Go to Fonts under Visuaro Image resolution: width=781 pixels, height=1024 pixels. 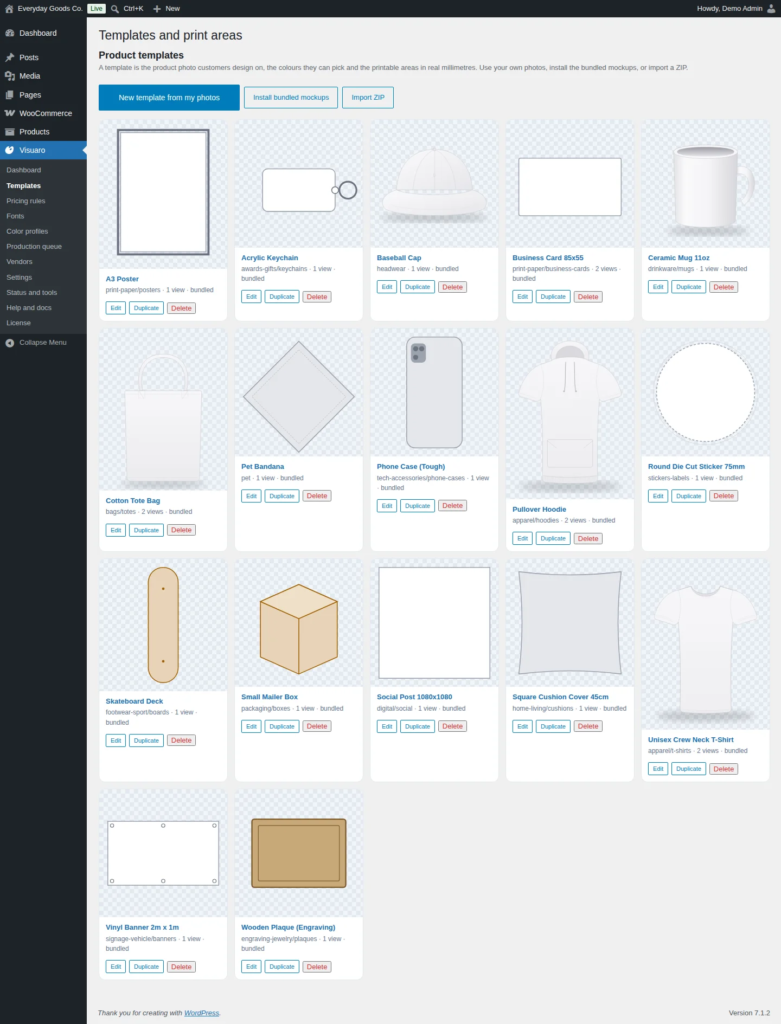15,216
